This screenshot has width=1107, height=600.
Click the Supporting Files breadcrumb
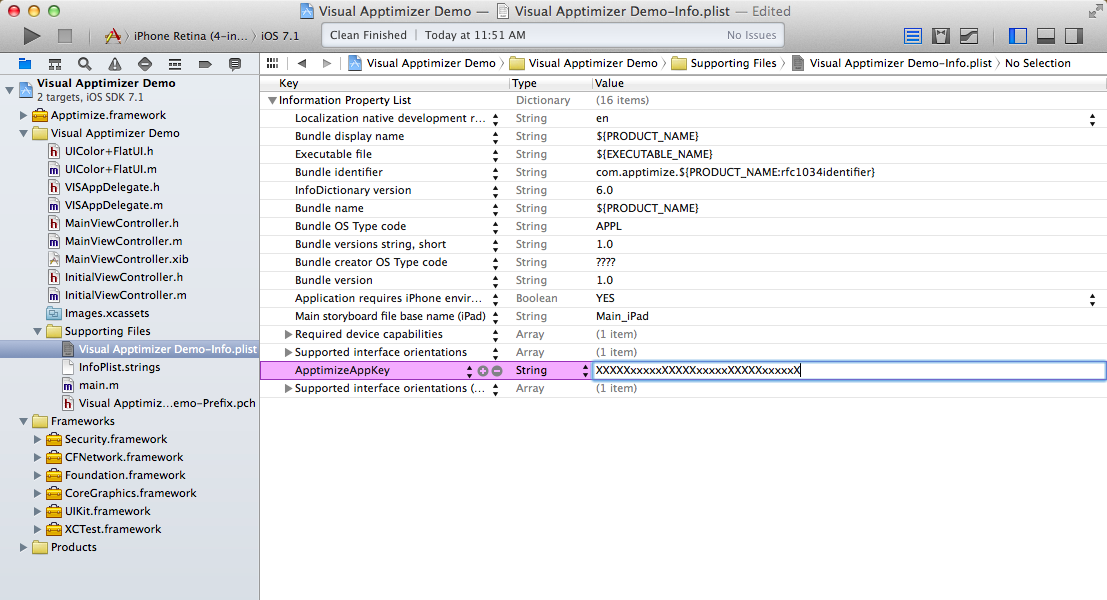coord(724,63)
